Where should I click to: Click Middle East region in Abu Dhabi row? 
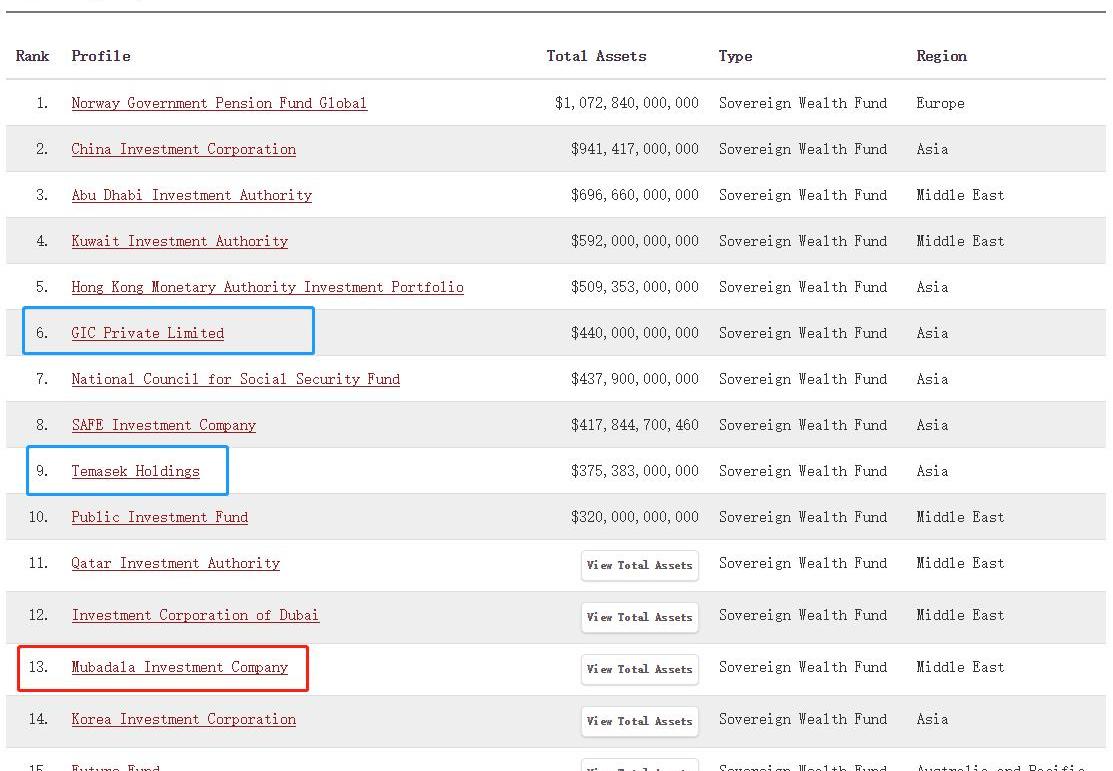click(x=960, y=196)
